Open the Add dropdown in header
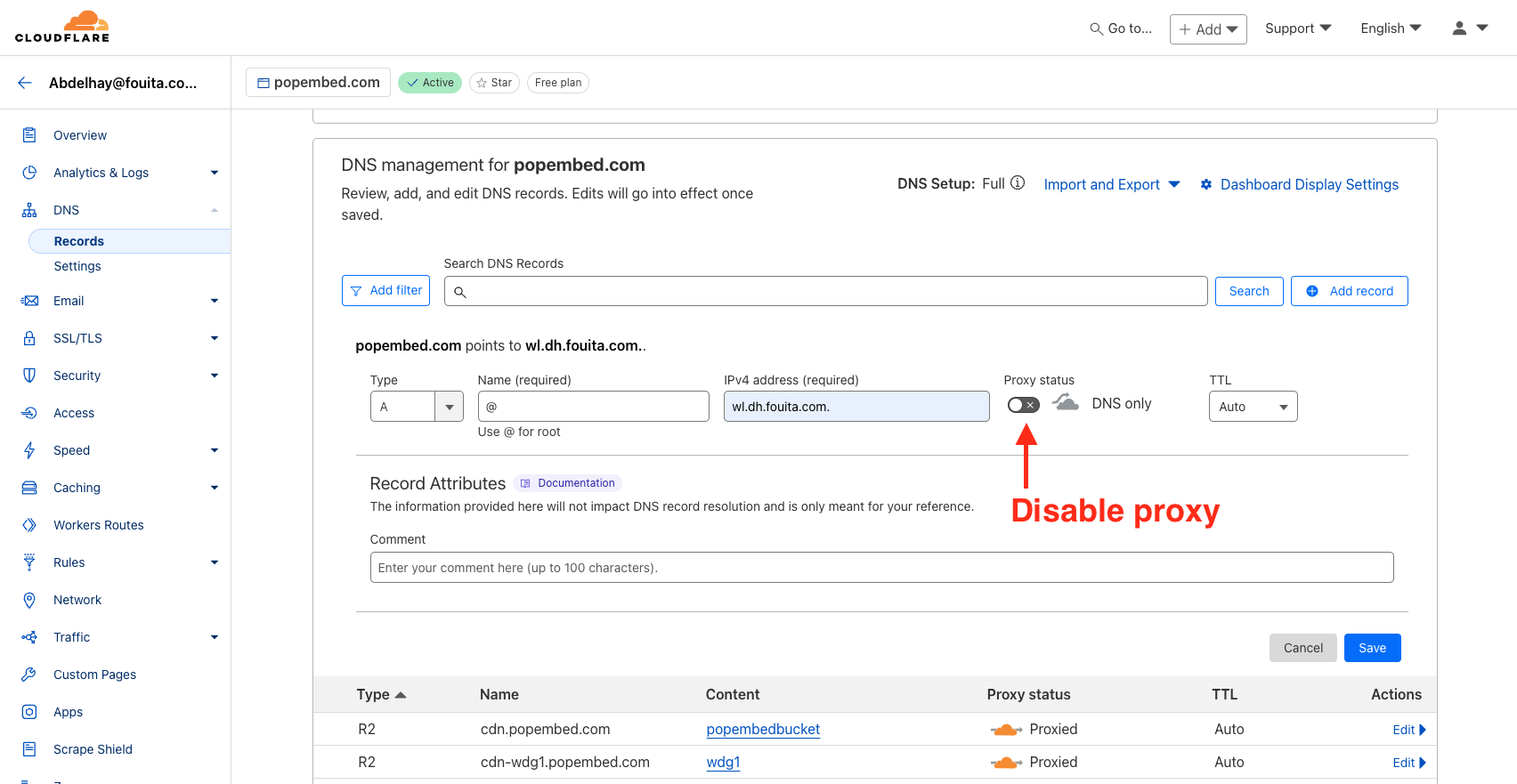The image size is (1517, 784). [x=1208, y=29]
